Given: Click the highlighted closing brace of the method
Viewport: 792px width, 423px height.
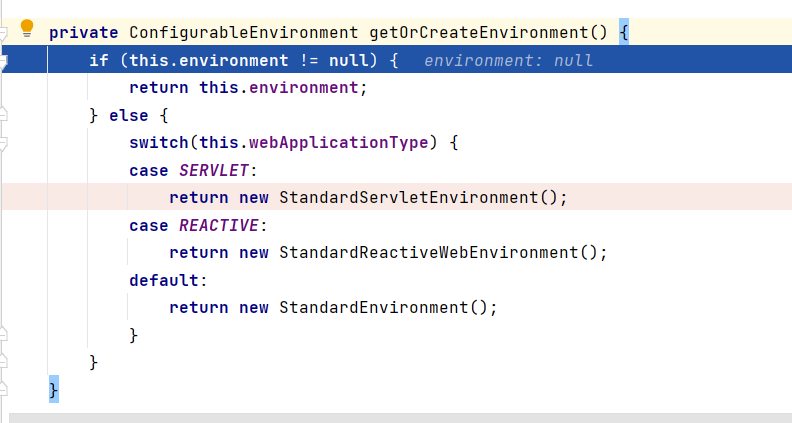Looking at the screenshot, I should click(x=54, y=390).
